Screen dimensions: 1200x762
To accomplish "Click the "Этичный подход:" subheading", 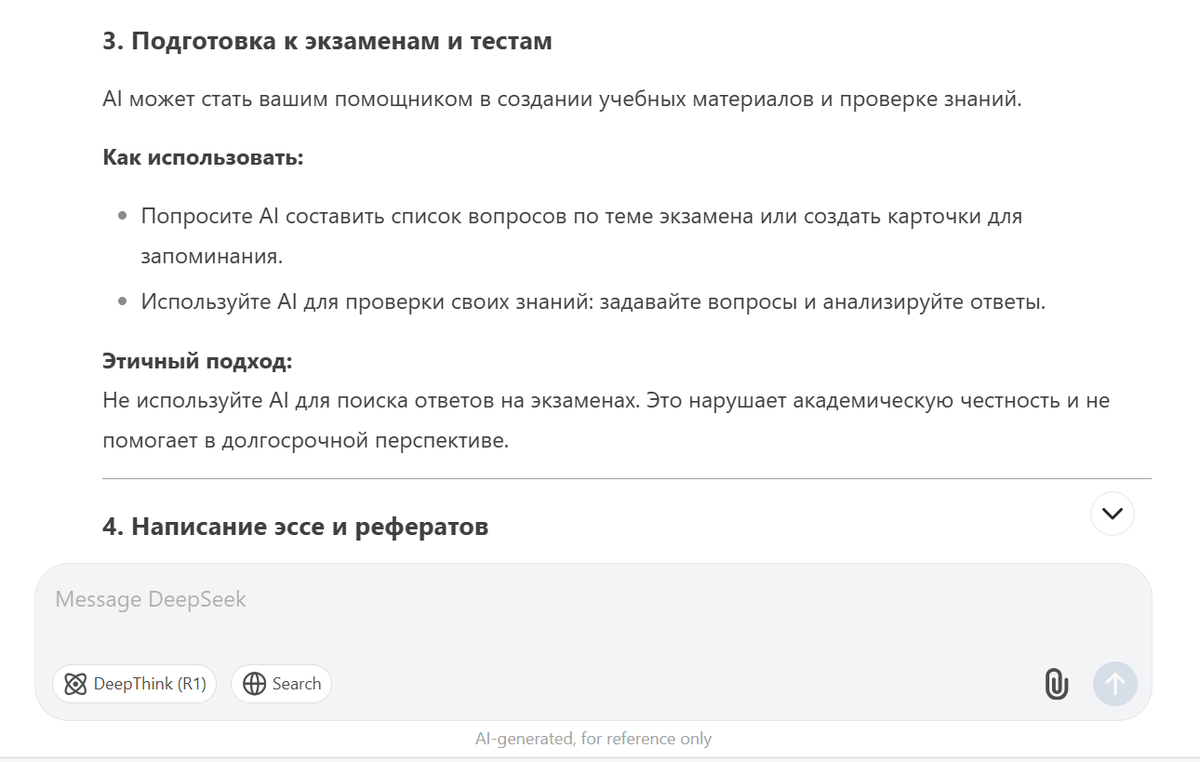I will click(x=197, y=362).
